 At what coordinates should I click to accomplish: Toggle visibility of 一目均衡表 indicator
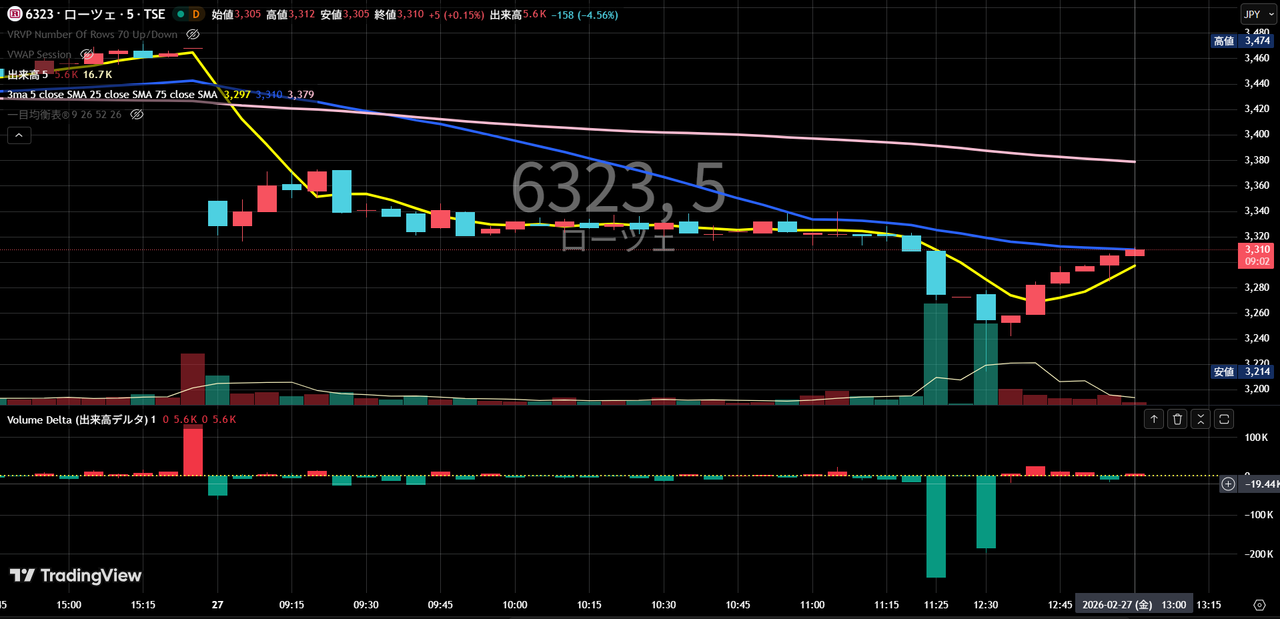pos(137,115)
